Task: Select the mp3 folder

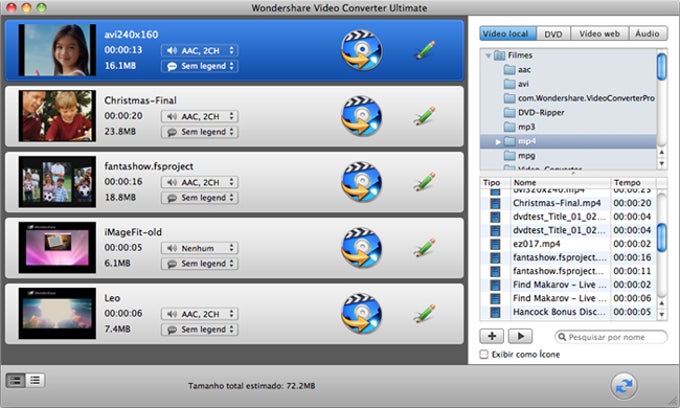Action: tap(520, 127)
